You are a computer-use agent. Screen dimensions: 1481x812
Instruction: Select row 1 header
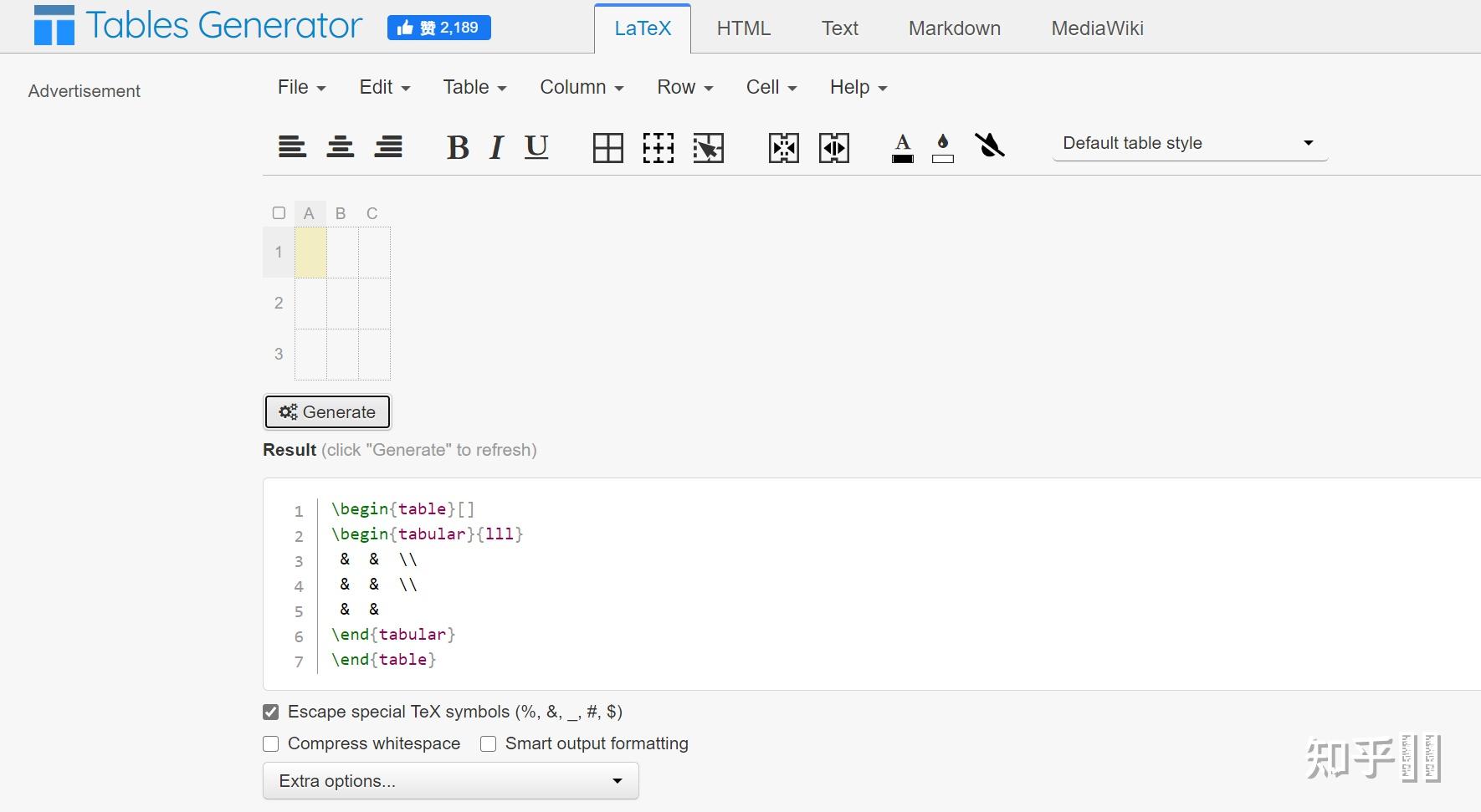point(279,253)
